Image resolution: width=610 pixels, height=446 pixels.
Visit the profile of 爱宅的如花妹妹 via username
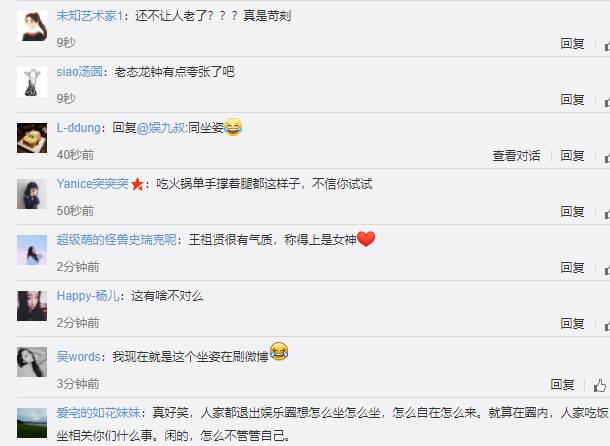(98, 413)
